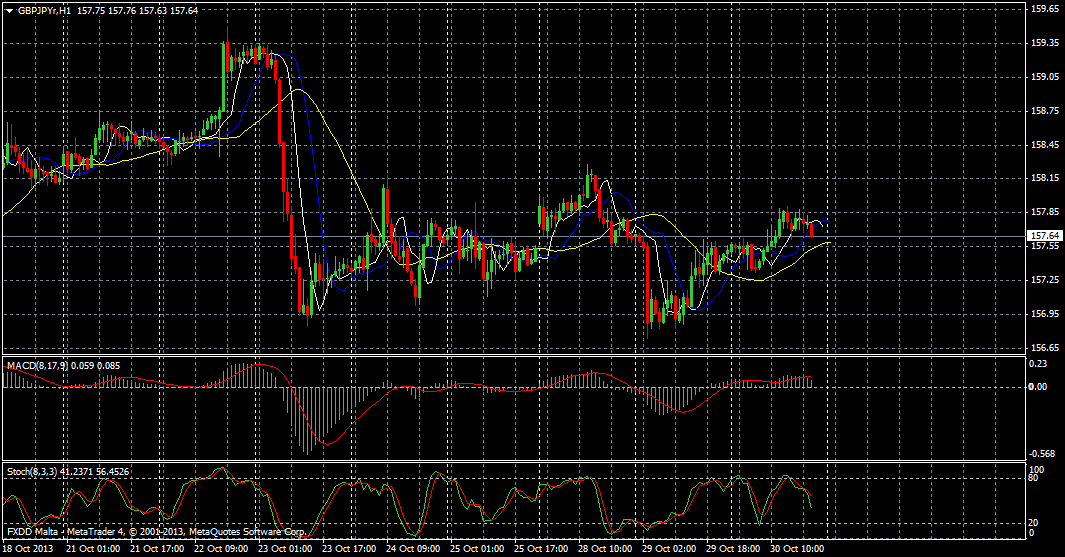Click the triangle arrow before GBPJPYr,H1
The image size is (1065, 557).
(x=9, y=11)
